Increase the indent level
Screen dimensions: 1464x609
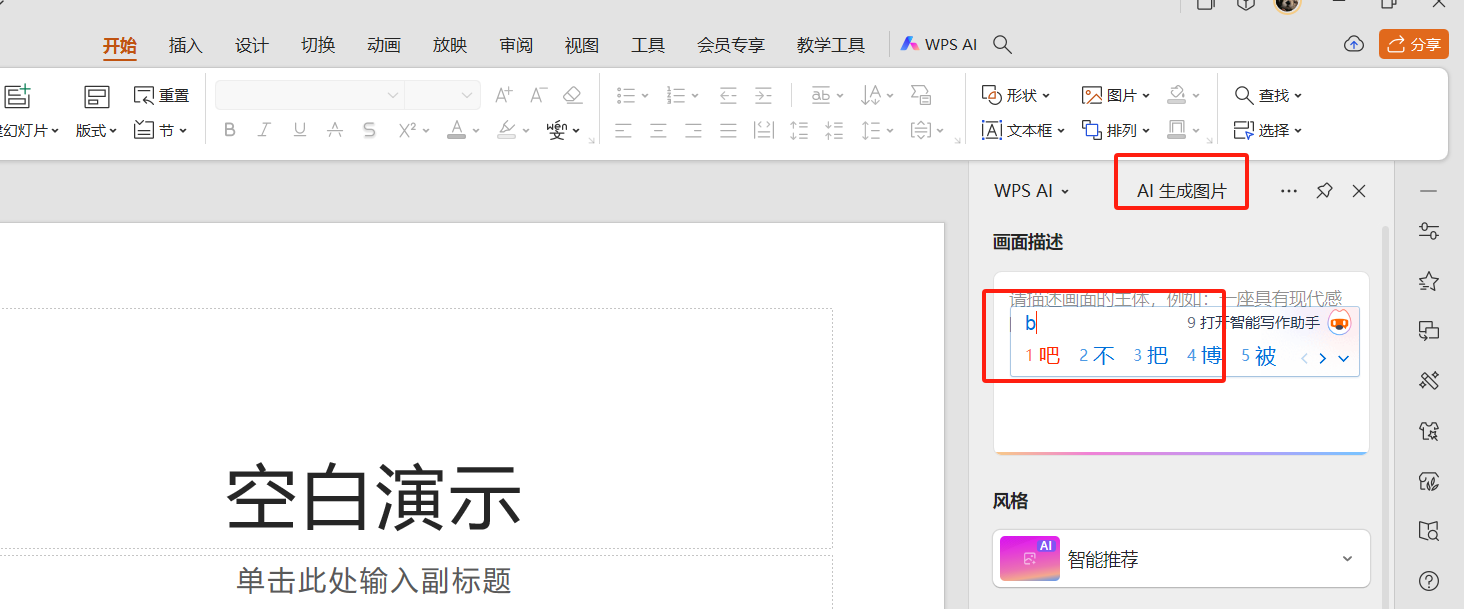click(x=763, y=95)
